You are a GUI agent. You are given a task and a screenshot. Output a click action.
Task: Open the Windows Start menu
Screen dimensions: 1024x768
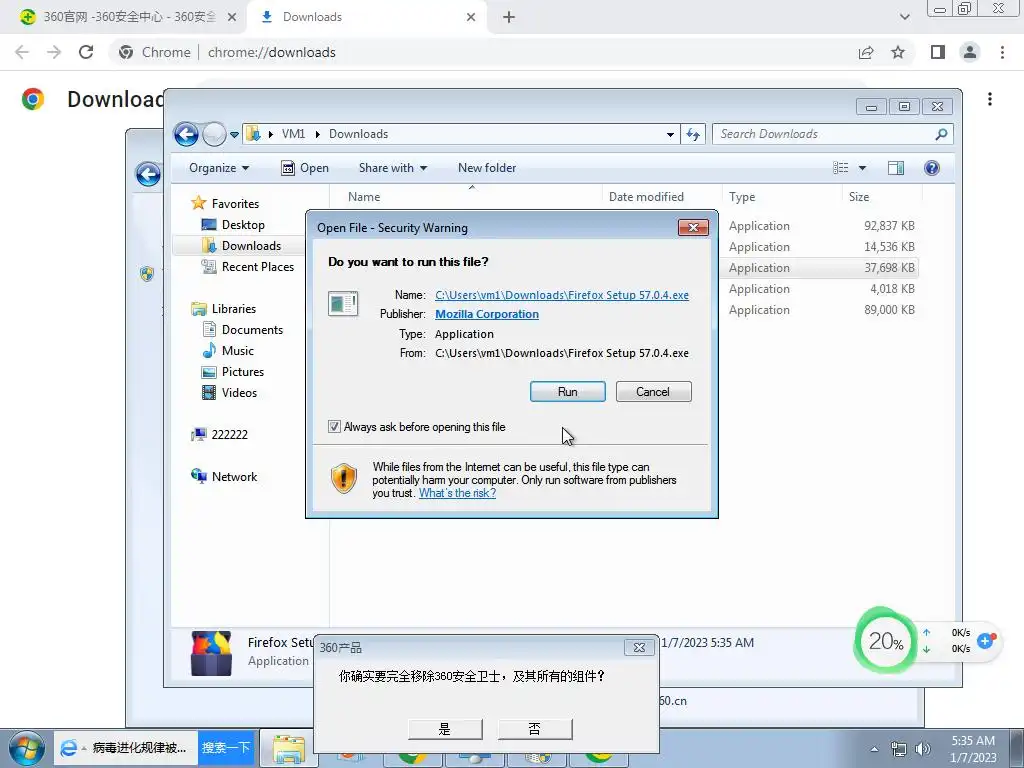click(27, 748)
